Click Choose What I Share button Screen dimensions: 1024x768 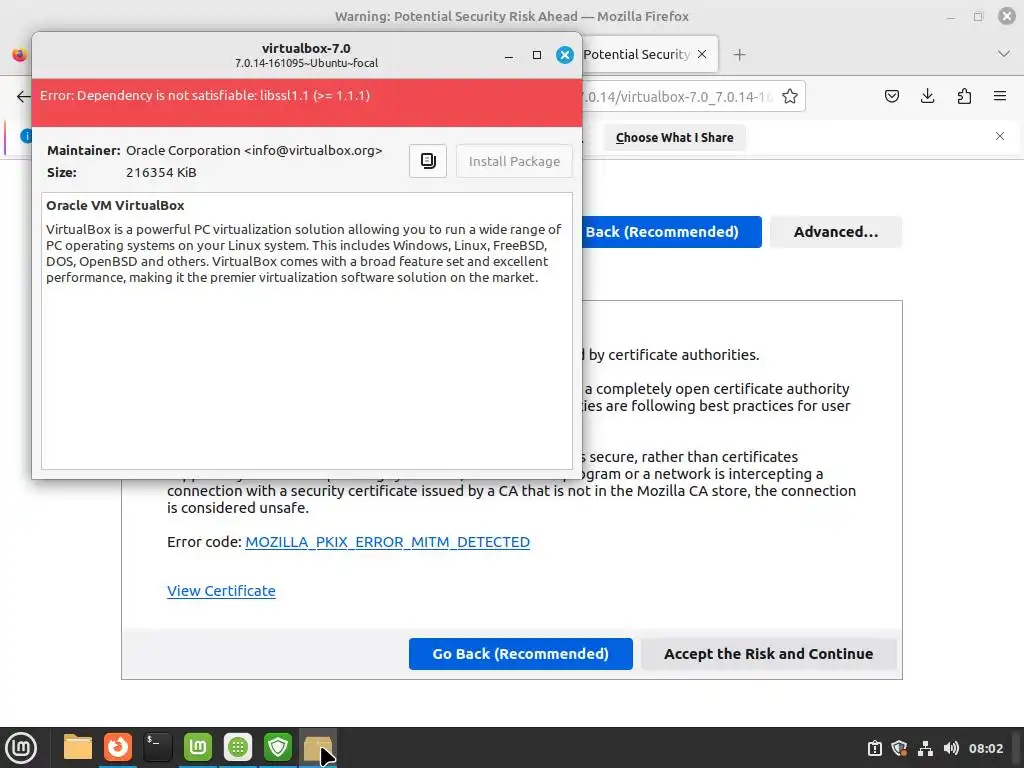675,138
